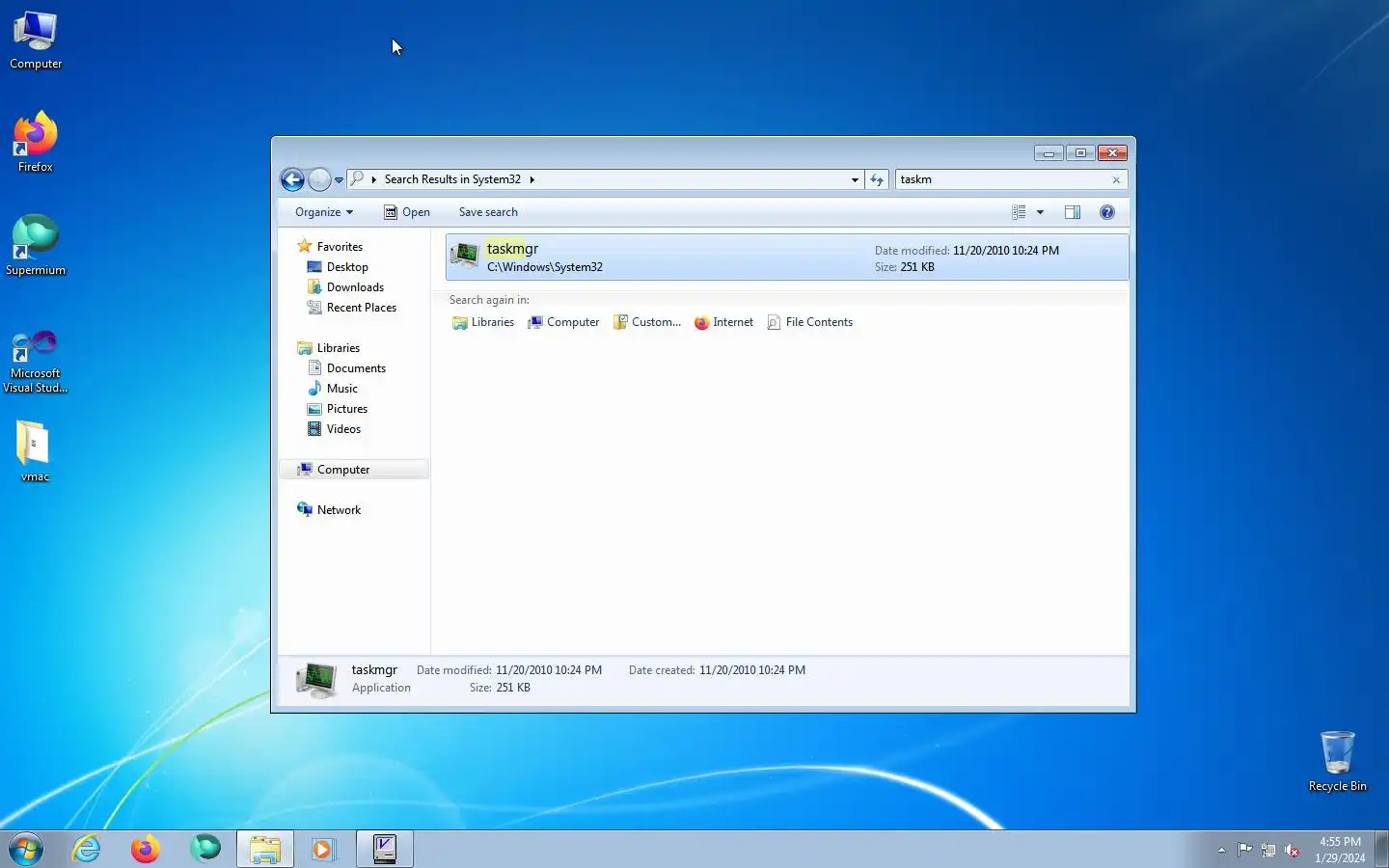
Task: Open Recent Places in Favorites
Action: click(352, 308)
